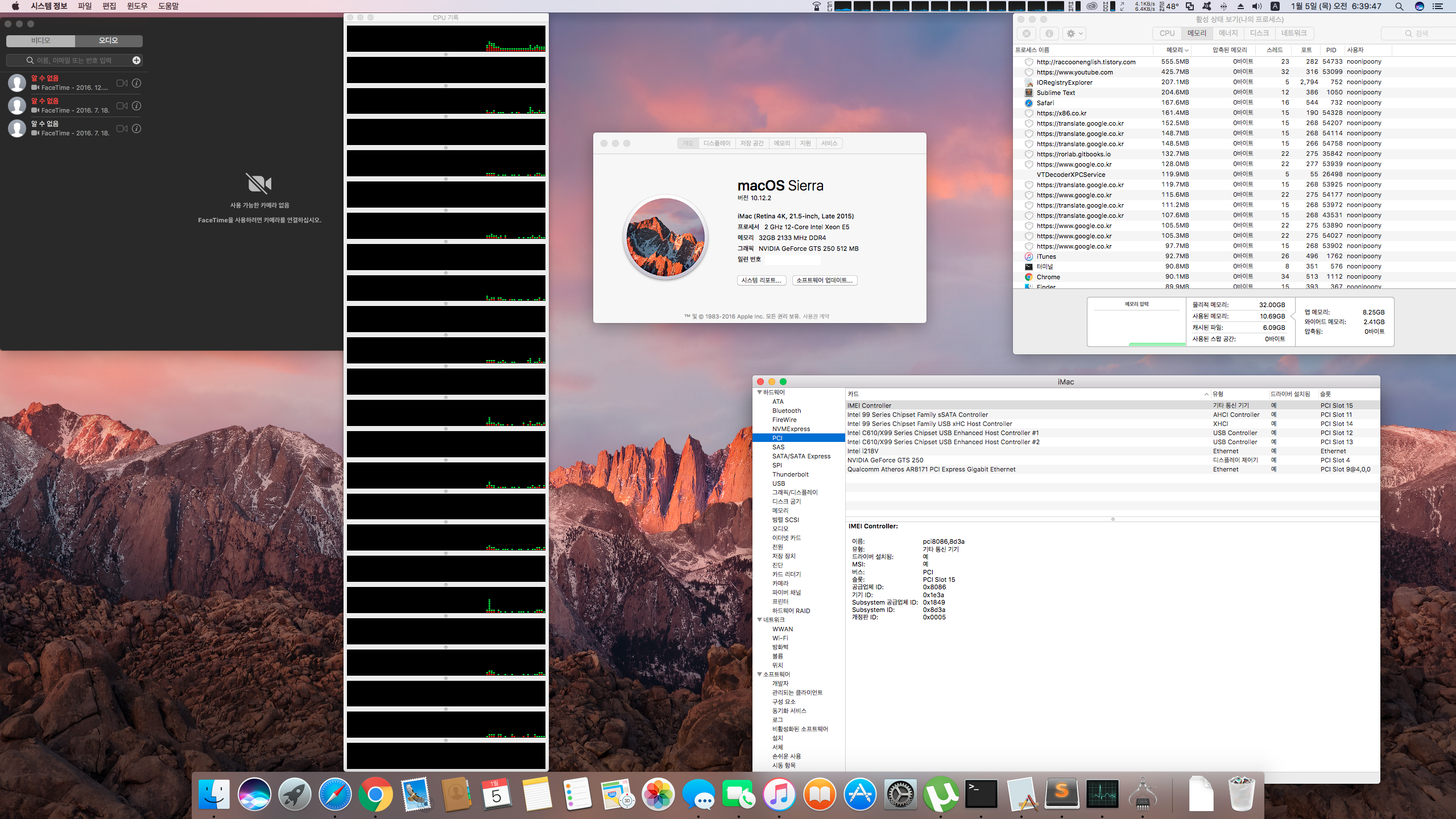Image resolution: width=1456 pixels, height=819 pixels.
Task: Open Activity Monitor icon in Dock
Action: (x=1102, y=794)
